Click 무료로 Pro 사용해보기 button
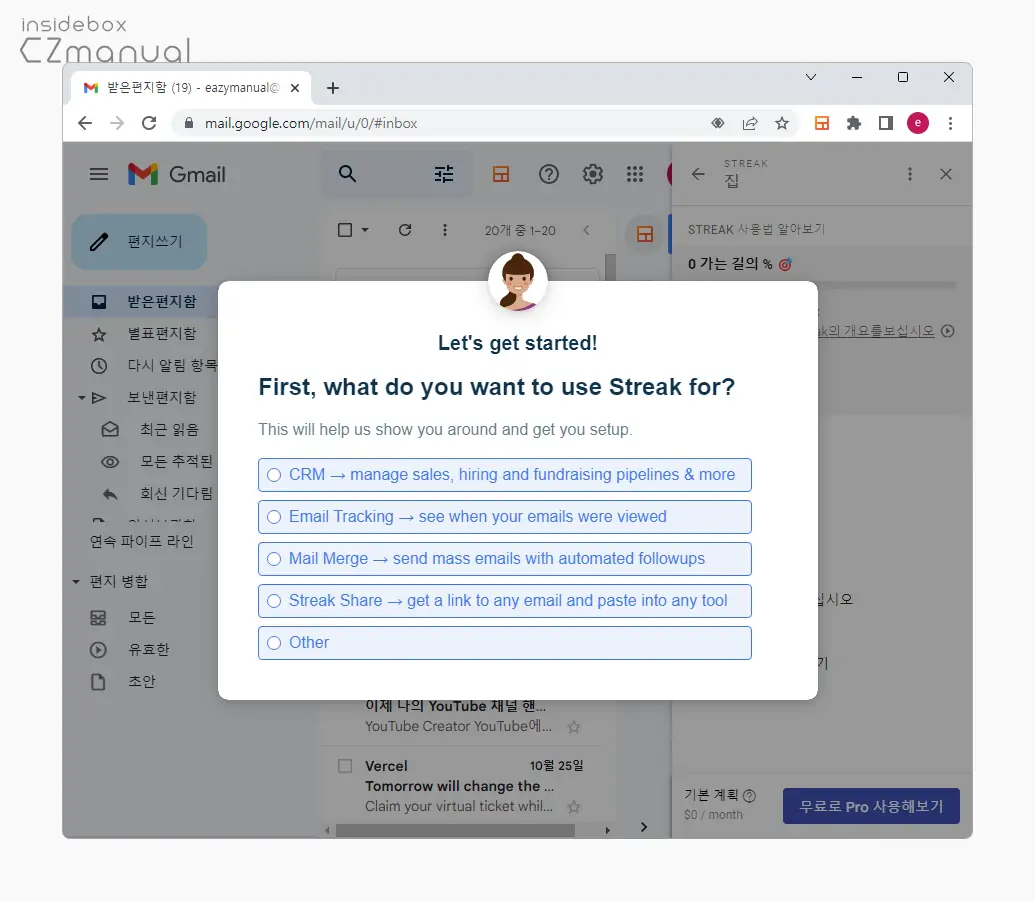Image resolution: width=1035 pixels, height=901 pixels. (871, 806)
